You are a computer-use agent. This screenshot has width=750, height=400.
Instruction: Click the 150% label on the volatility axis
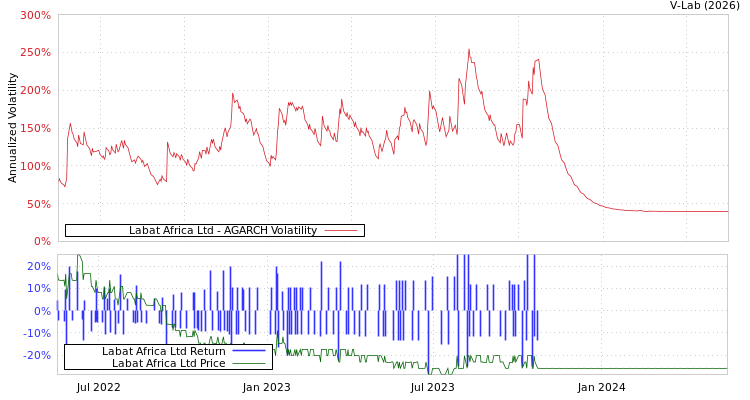(35, 129)
